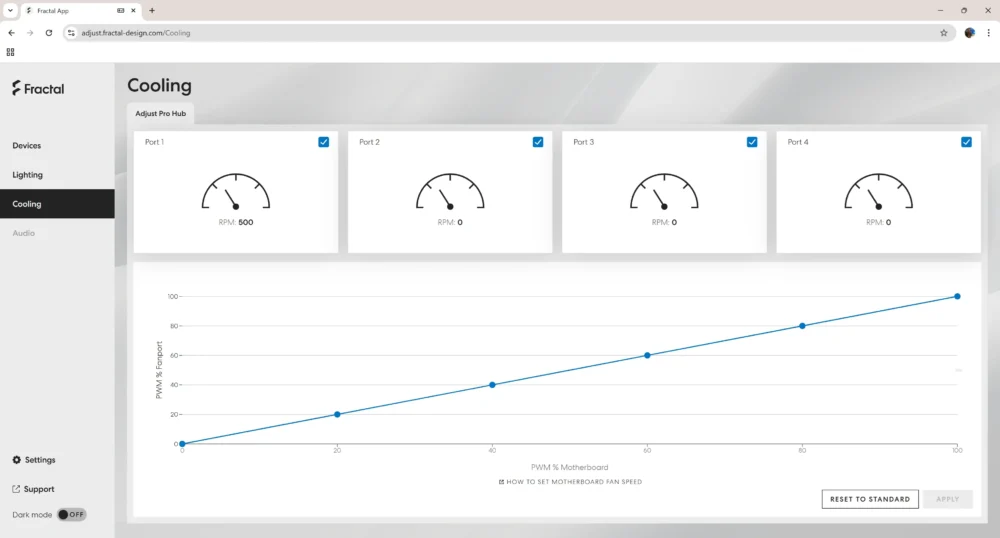Uncheck the Port 3 checkbox
Viewport: 1000px width, 538px height.
coord(753,142)
